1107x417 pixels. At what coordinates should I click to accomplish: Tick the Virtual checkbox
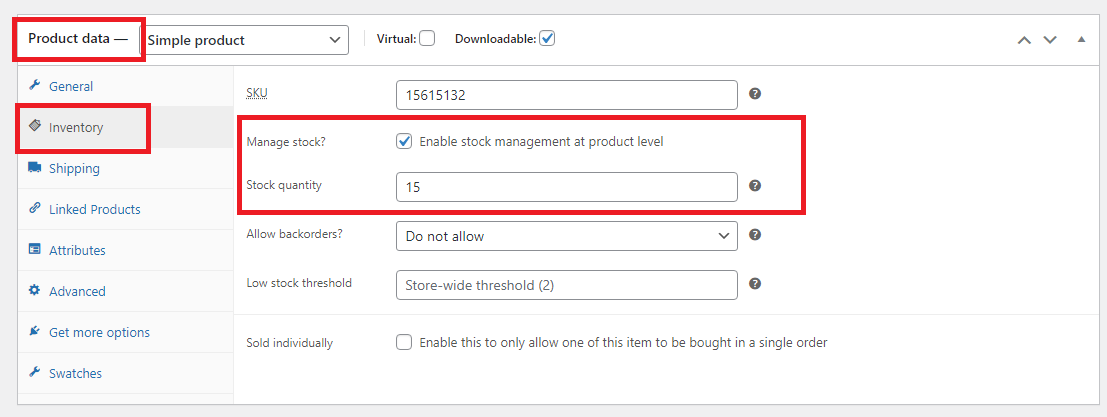(427, 39)
